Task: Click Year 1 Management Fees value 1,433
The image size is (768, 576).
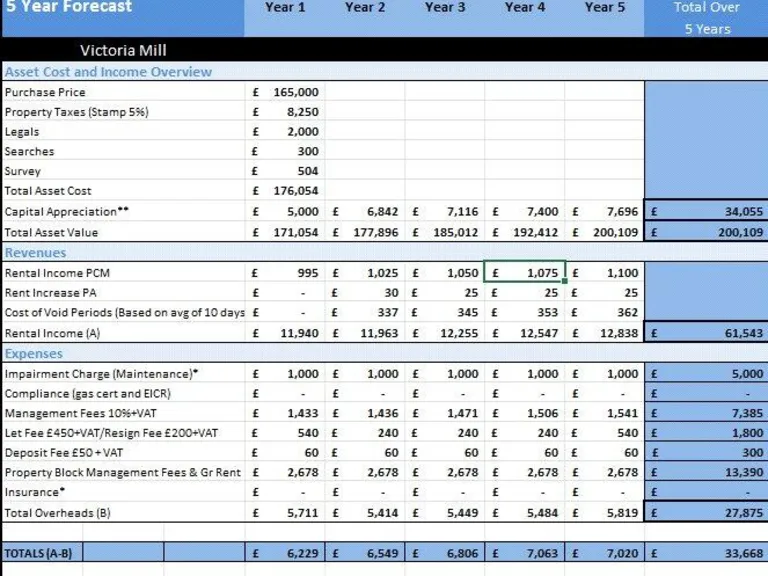Action: 285,413
